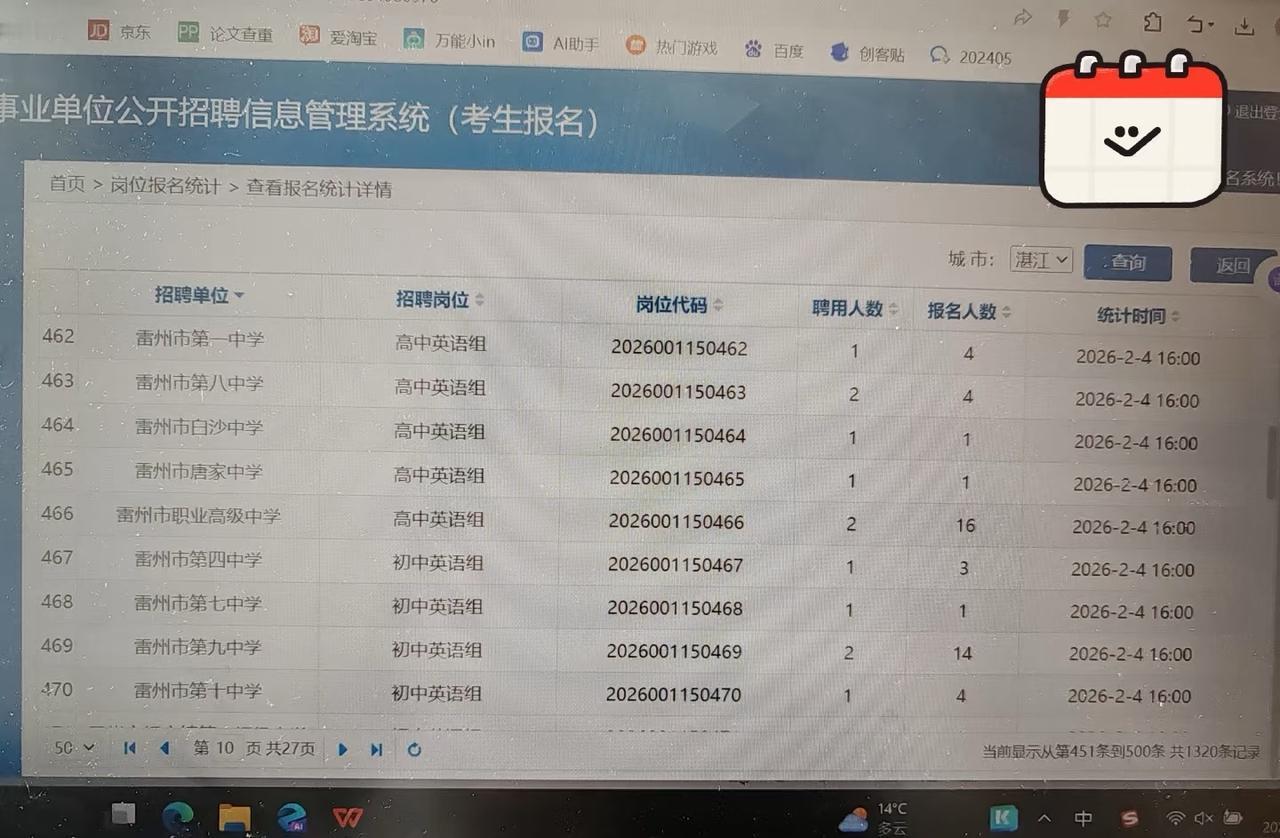Go to the previous page of results

pos(164,748)
